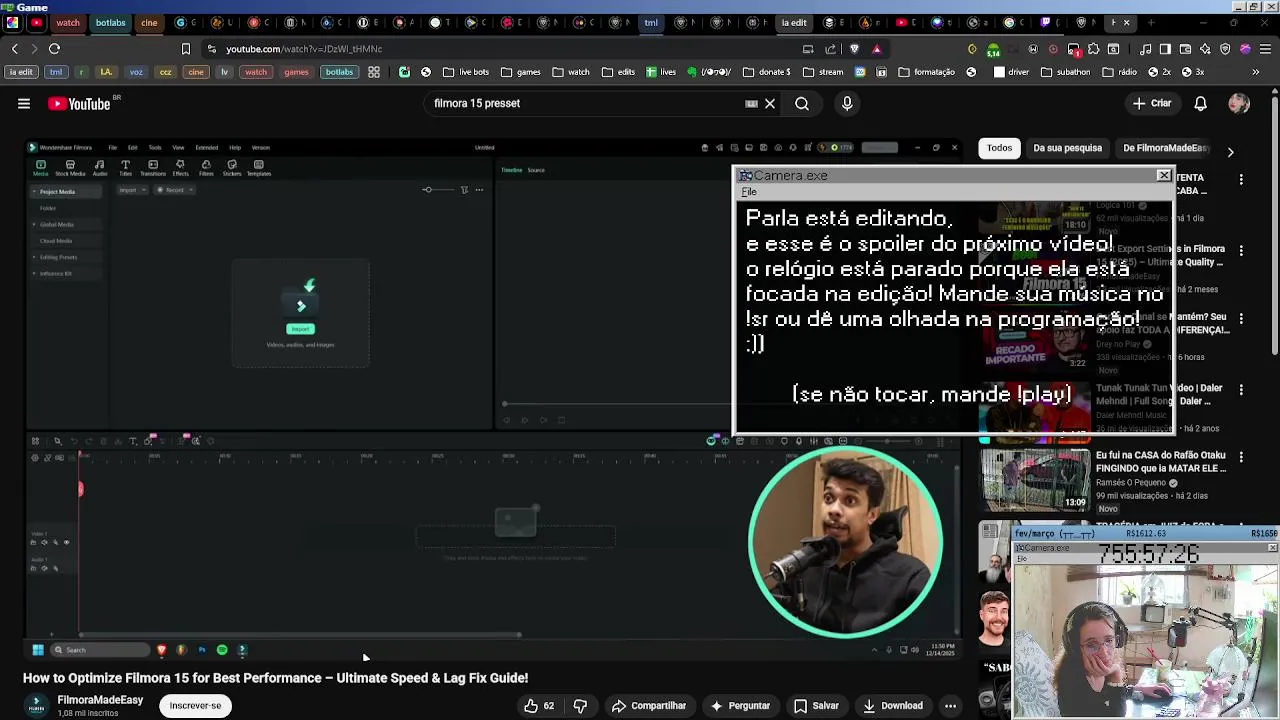Click the Windows Start button in the video
Viewport: 1280px width, 720px height.
pos(38,650)
